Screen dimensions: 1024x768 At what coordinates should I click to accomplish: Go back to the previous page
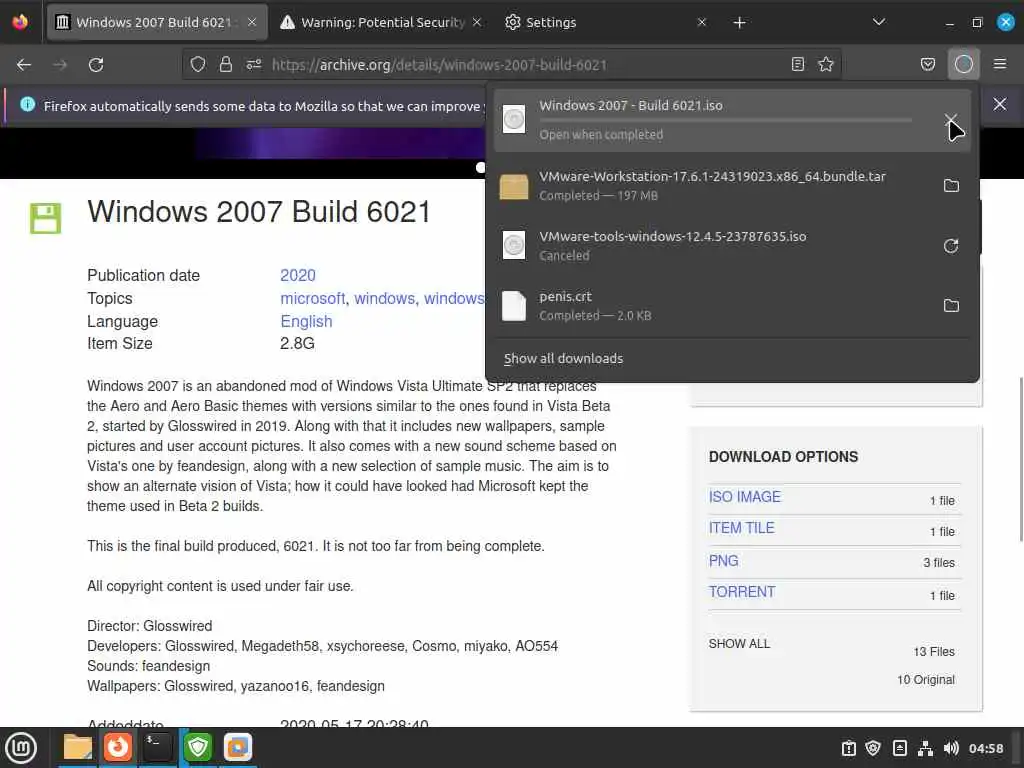[24, 65]
